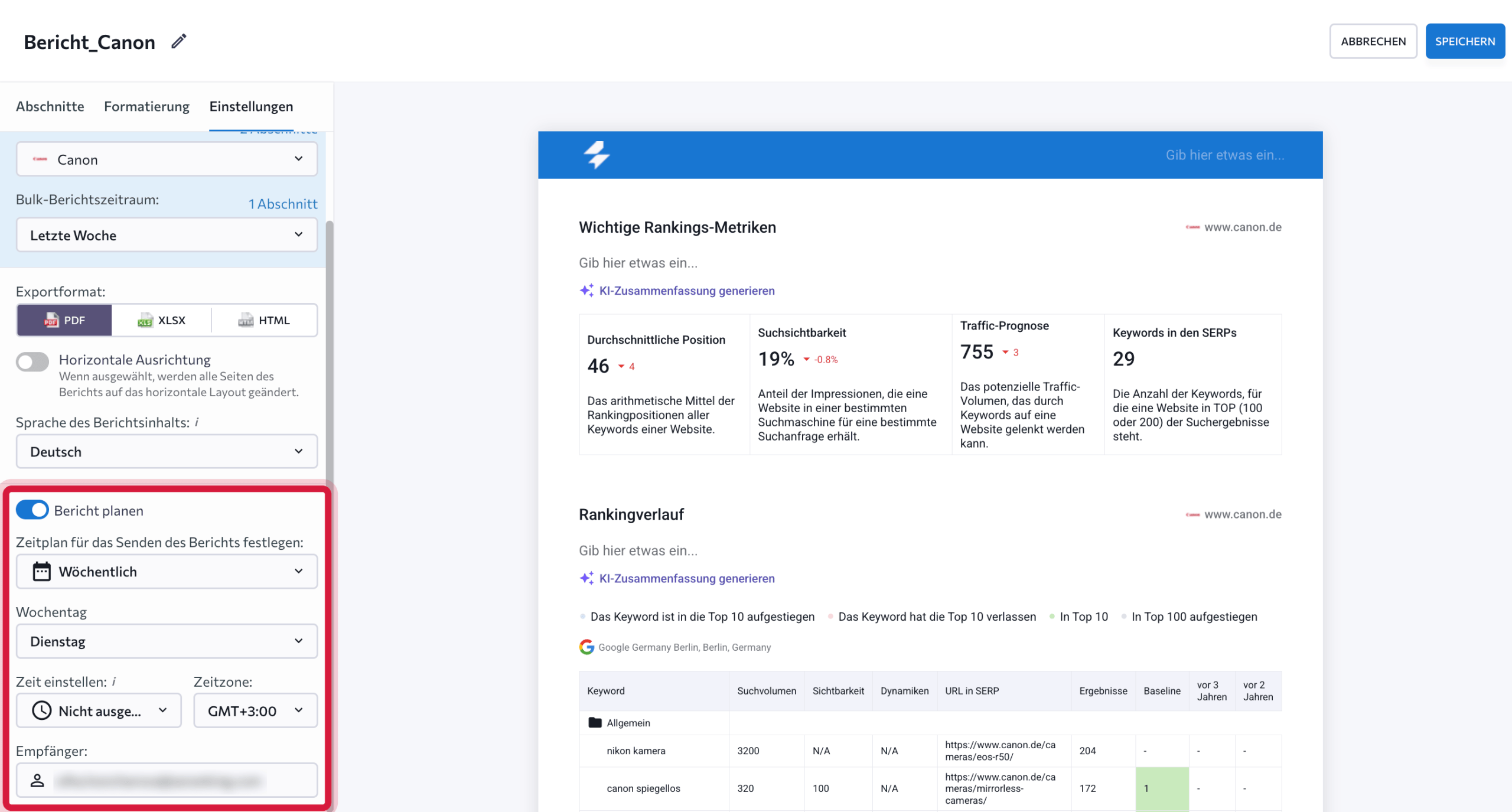Click KI-Zusammenfassung generieren under Rankings-Metriken
This screenshot has width=1512, height=812.
[687, 291]
